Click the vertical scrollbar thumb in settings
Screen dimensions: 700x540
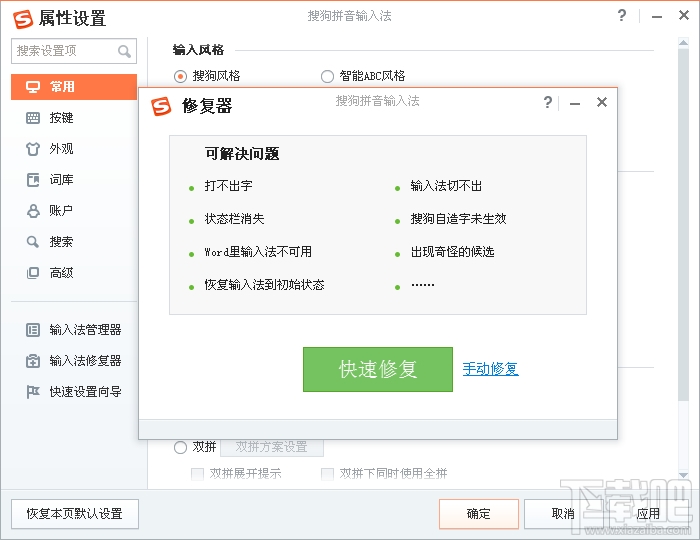tap(683, 224)
